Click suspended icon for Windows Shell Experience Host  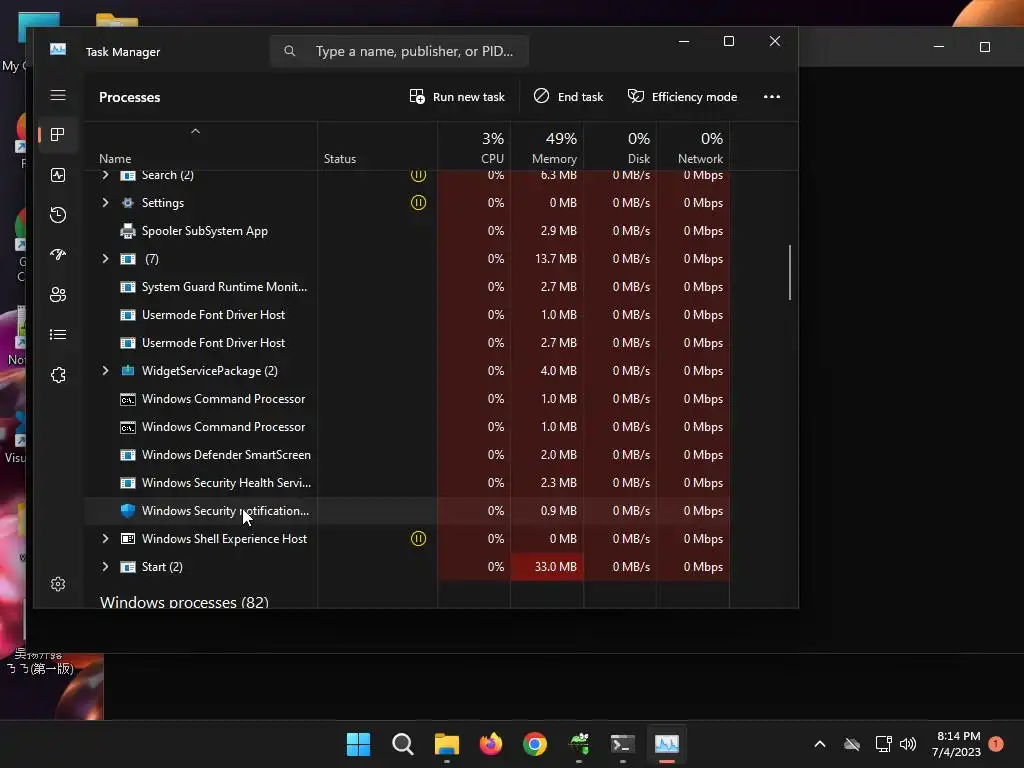coord(418,539)
